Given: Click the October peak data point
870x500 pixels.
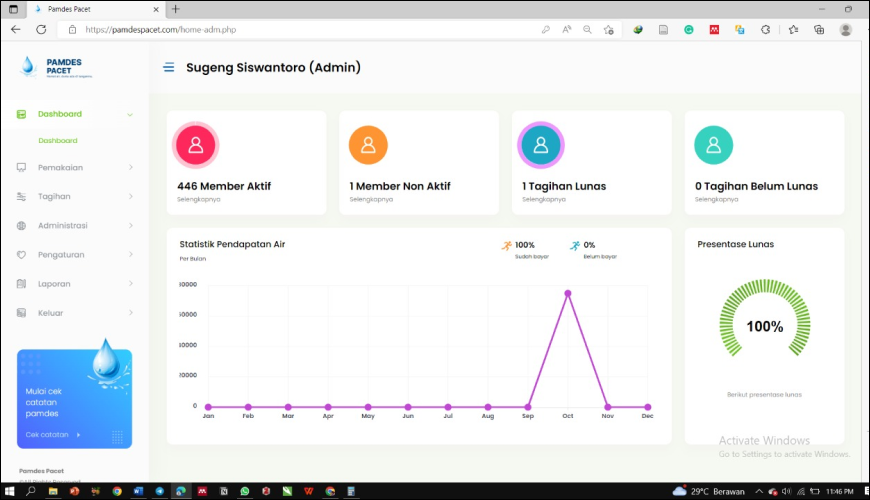Looking at the screenshot, I should click(568, 293).
